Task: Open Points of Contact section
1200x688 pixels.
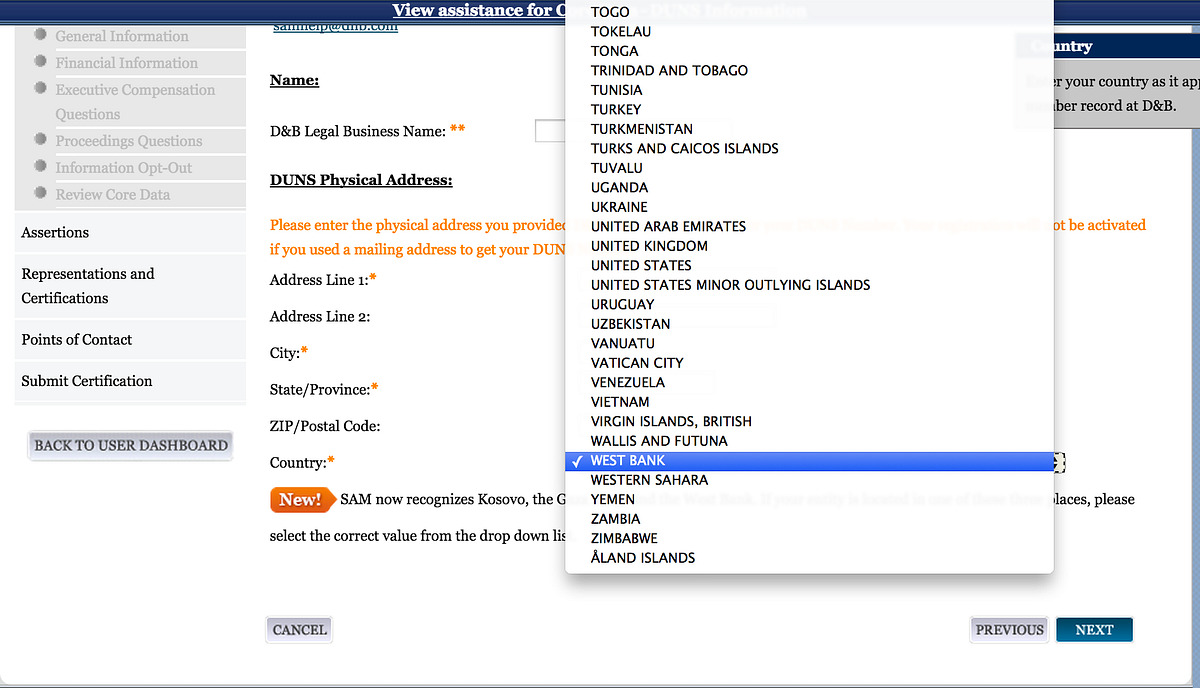Action: [x=77, y=340]
